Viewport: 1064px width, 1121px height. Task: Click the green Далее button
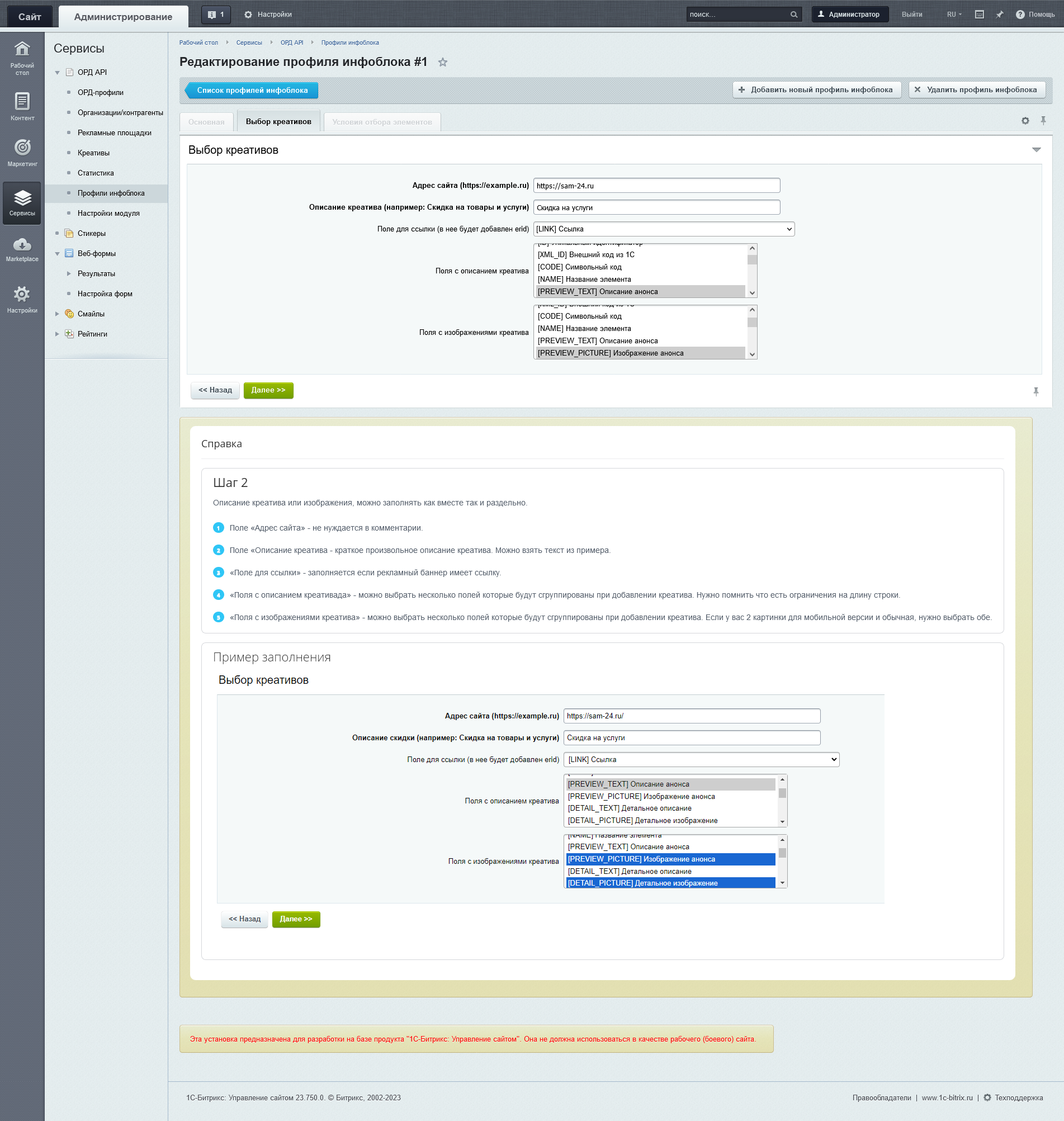268,390
